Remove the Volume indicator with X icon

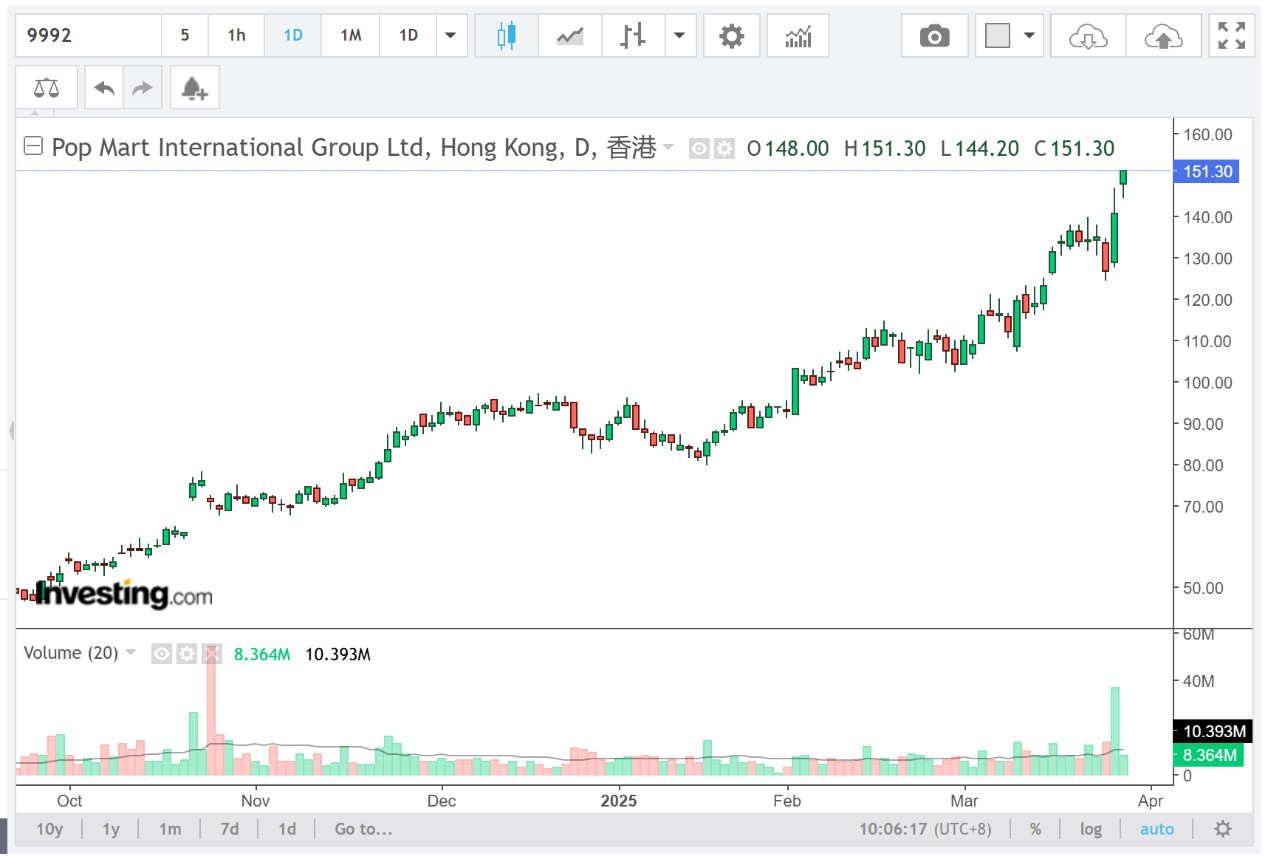(x=211, y=654)
